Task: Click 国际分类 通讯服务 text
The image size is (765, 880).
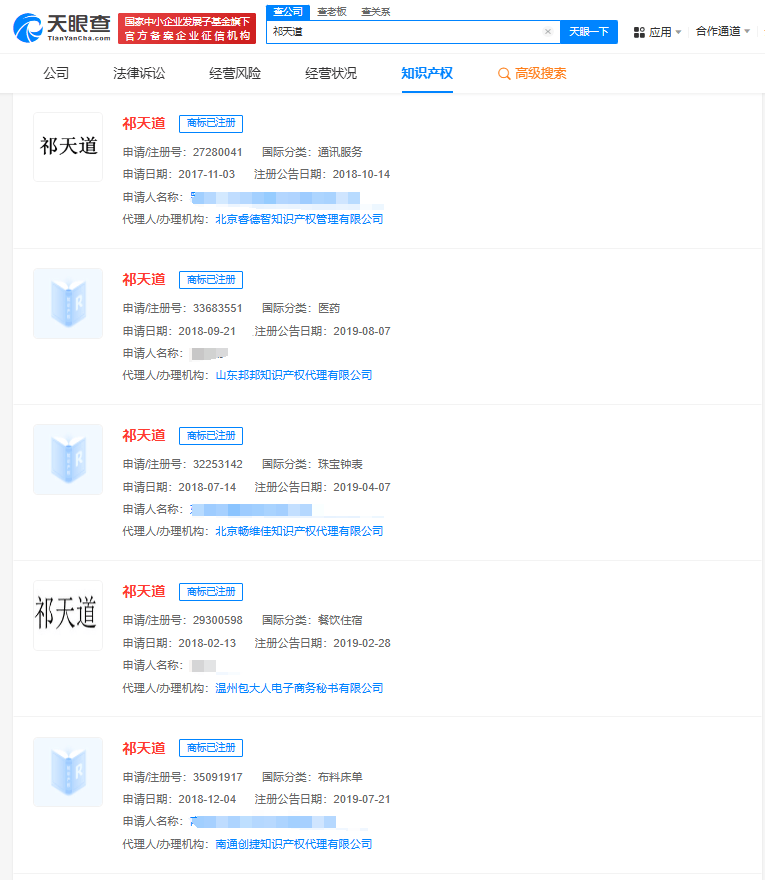Action: click(x=312, y=153)
